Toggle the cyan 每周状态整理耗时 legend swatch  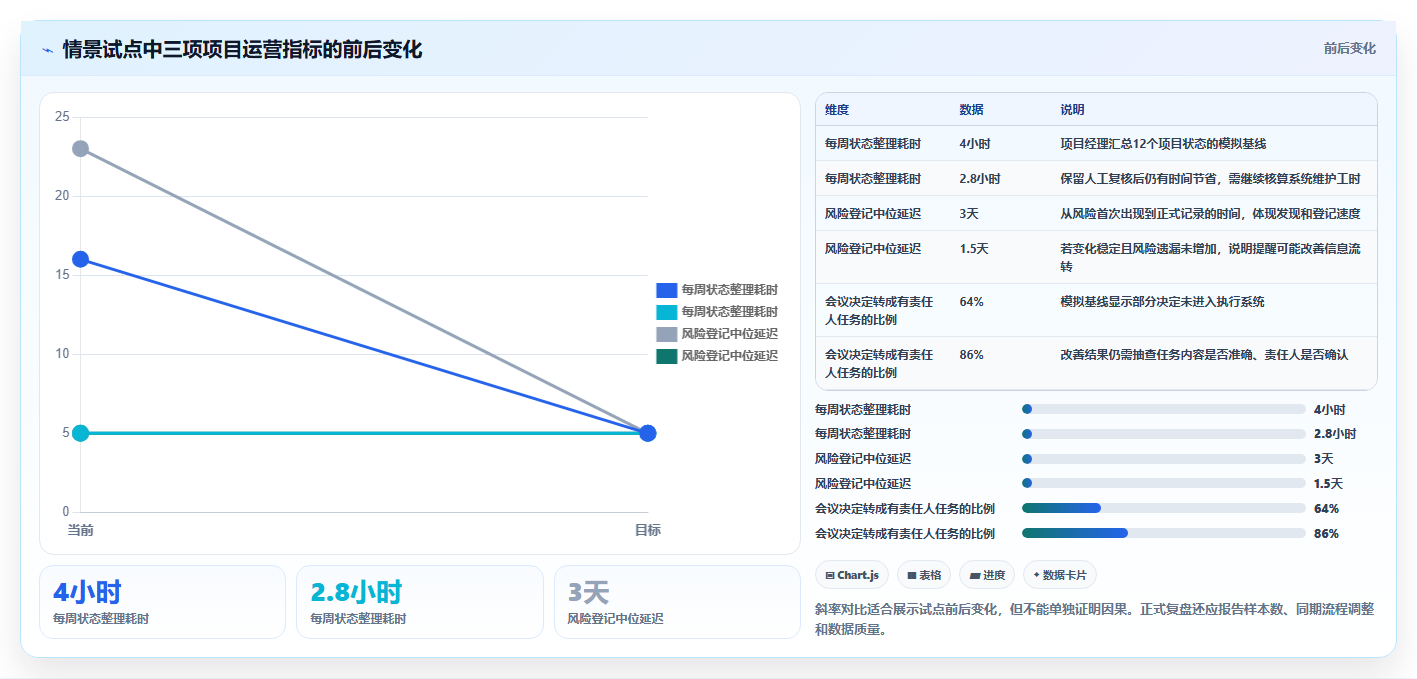(667, 312)
